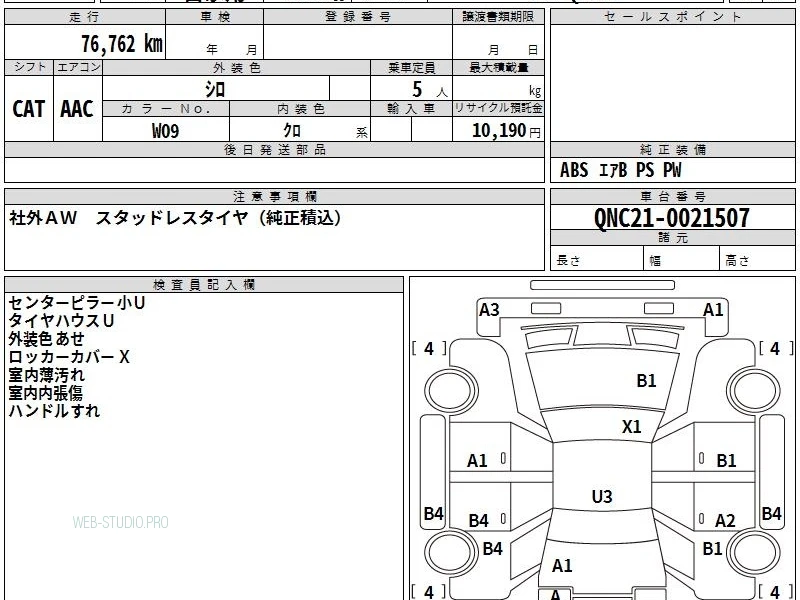This screenshot has width=800, height=600.
Task: Click the 高さ dimension label
Action: click(x=737, y=261)
